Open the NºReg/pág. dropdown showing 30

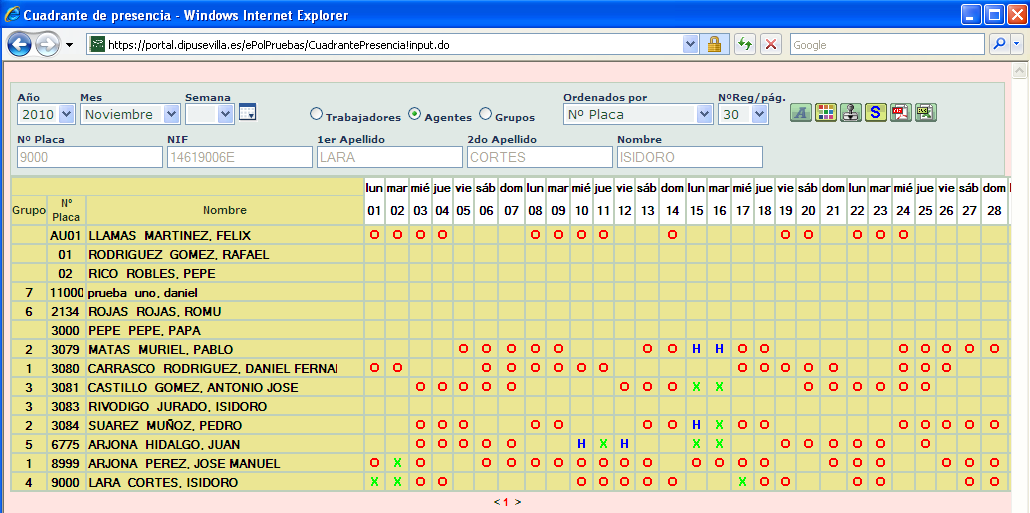(743, 115)
